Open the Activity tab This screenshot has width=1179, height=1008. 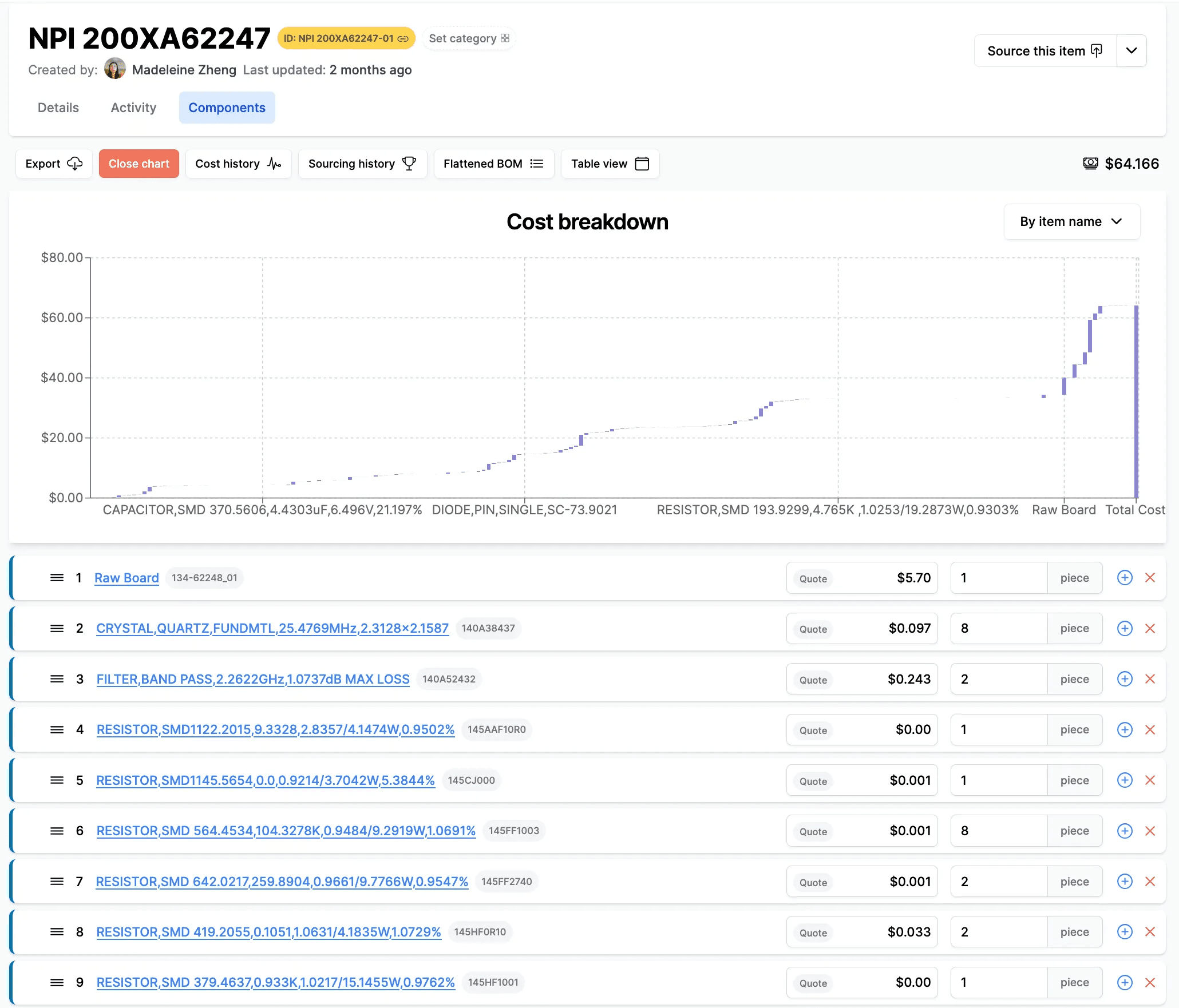click(x=133, y=108)
